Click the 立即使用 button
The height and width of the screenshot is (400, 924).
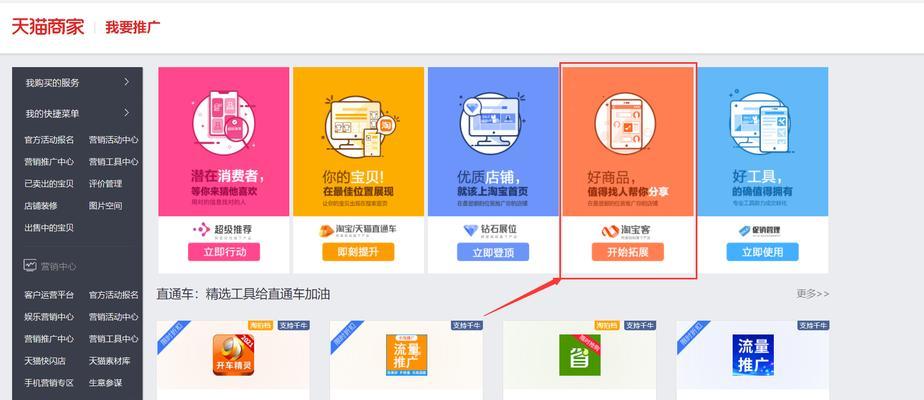pyautogui.click(x=763, y=252)
